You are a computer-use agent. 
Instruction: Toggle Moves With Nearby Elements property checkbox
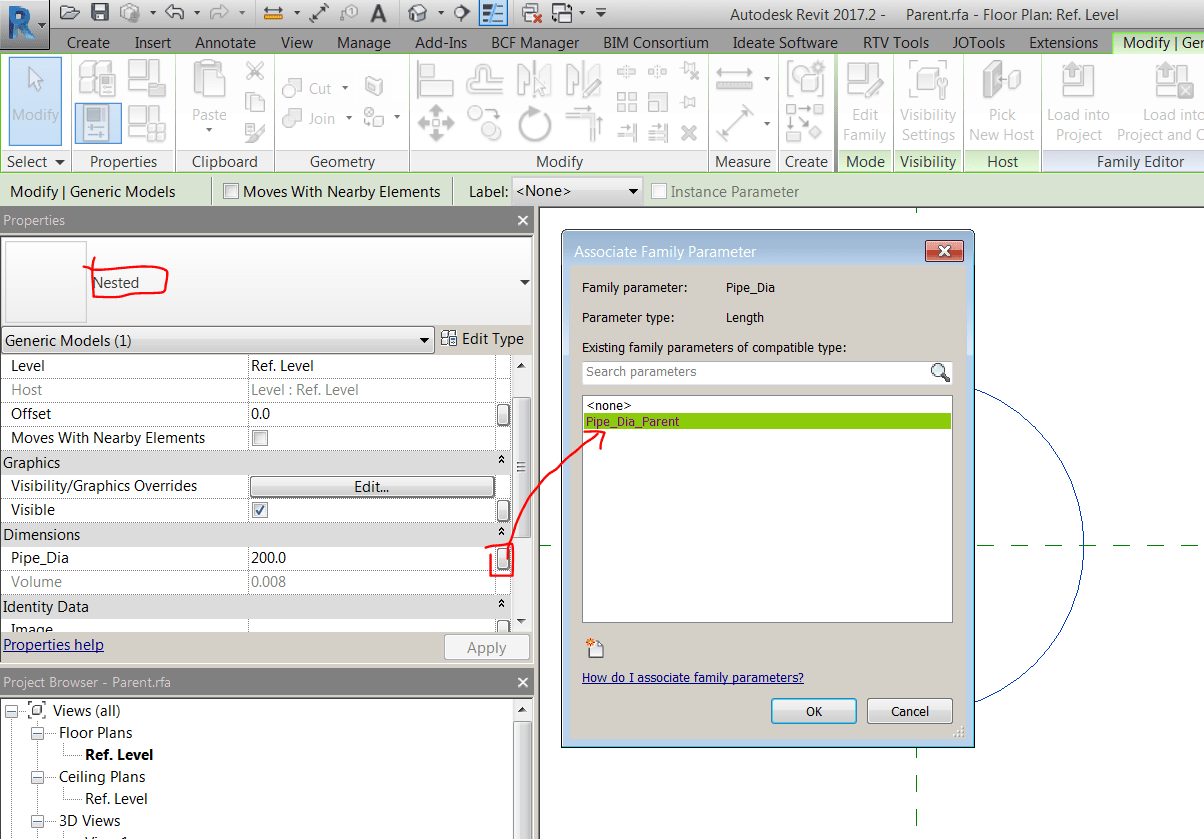click(260, 438)
